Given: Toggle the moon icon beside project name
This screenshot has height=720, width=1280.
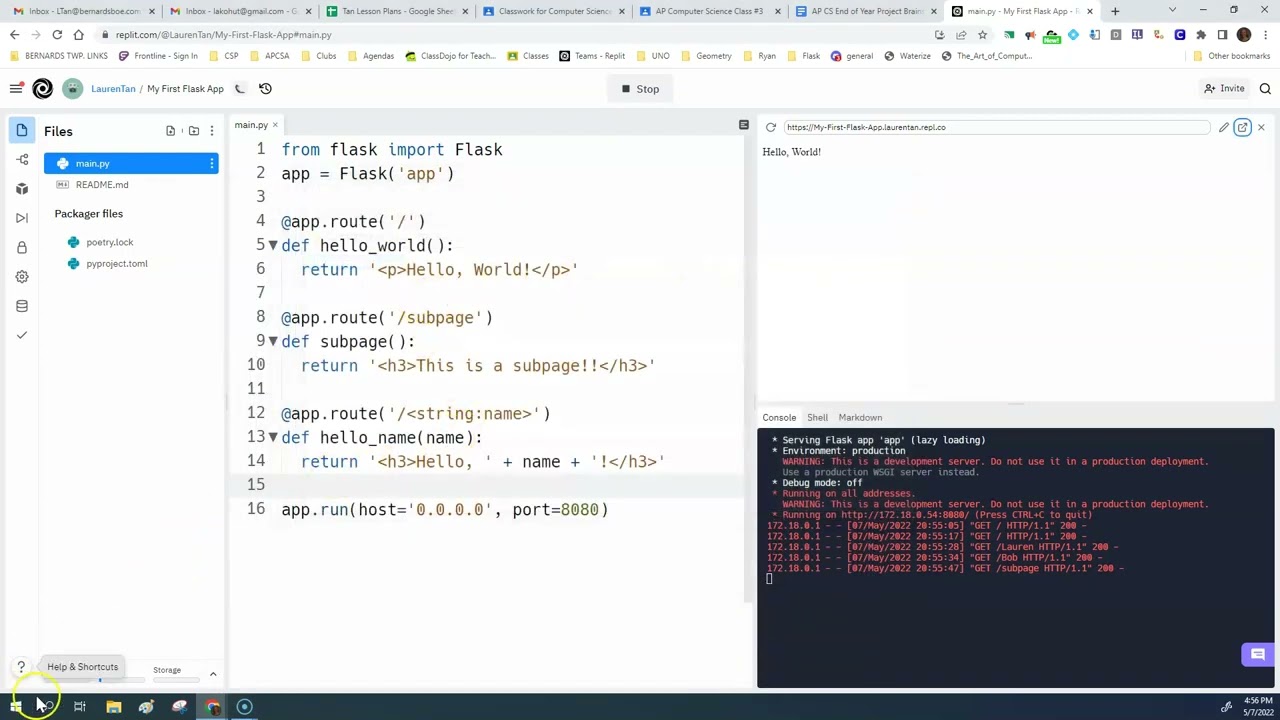Looking at the screenshot, I should click(x=240, y=89).
